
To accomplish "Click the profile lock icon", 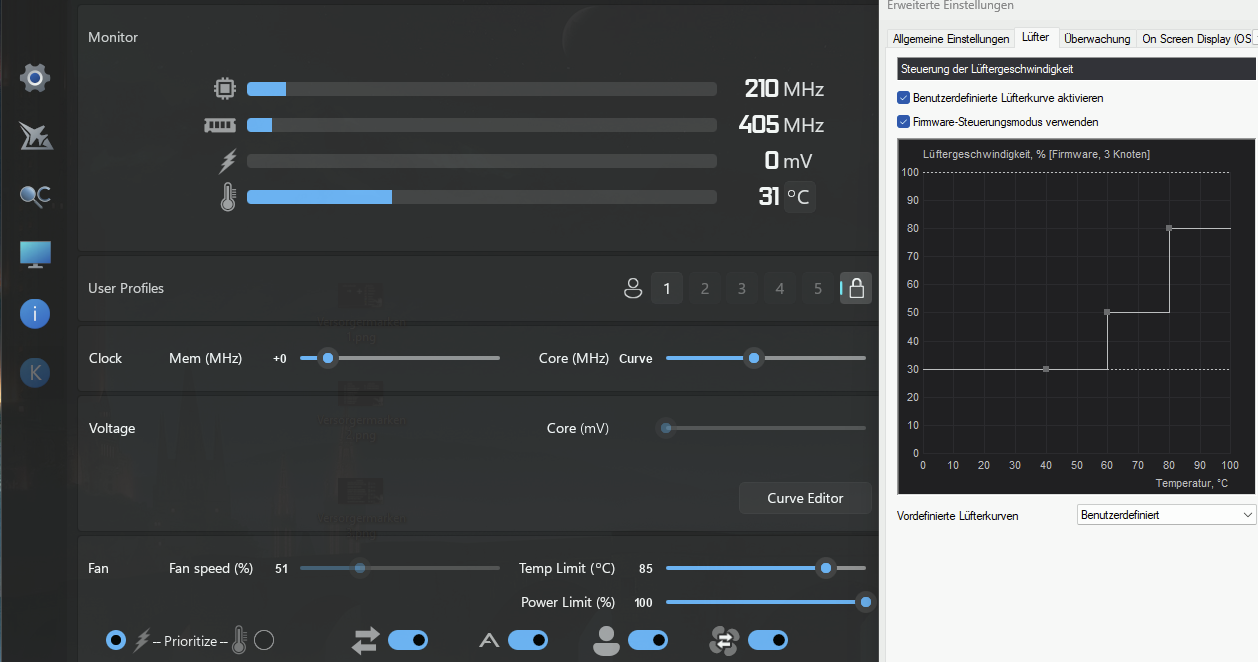I will [x=856, y=289].
